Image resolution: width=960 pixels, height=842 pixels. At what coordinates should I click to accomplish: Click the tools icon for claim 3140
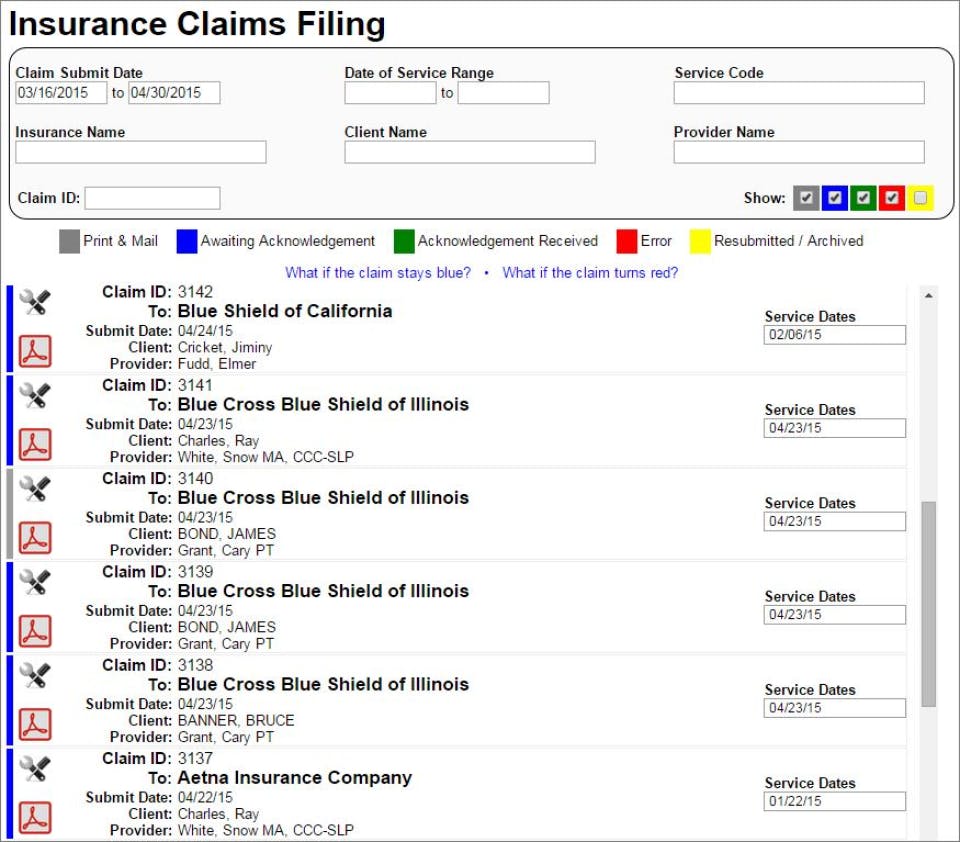35,488
